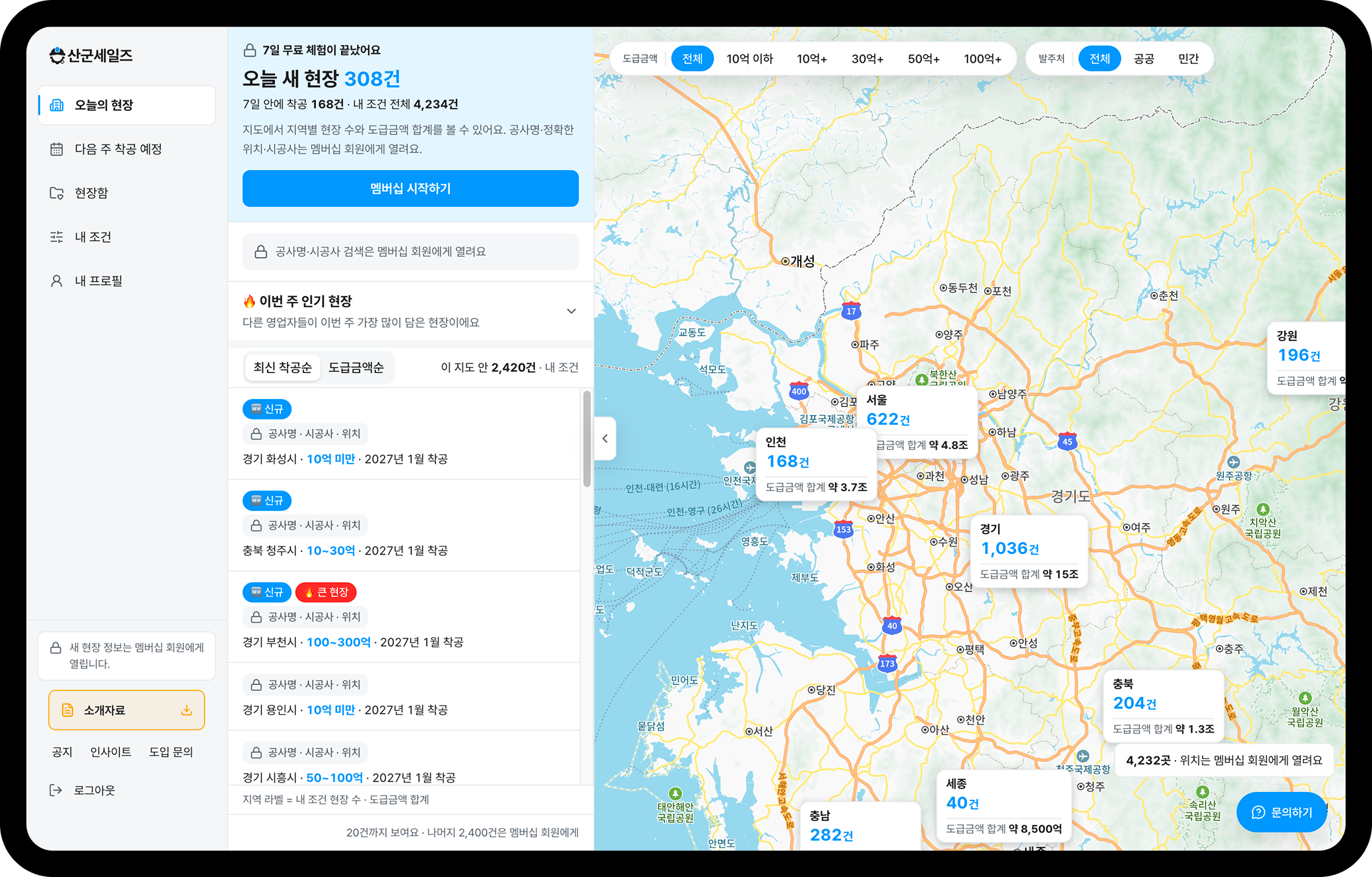Screen dimensions: 1372x877
Task: Click the 북한산 national park icon
Action: pos(922,379)
